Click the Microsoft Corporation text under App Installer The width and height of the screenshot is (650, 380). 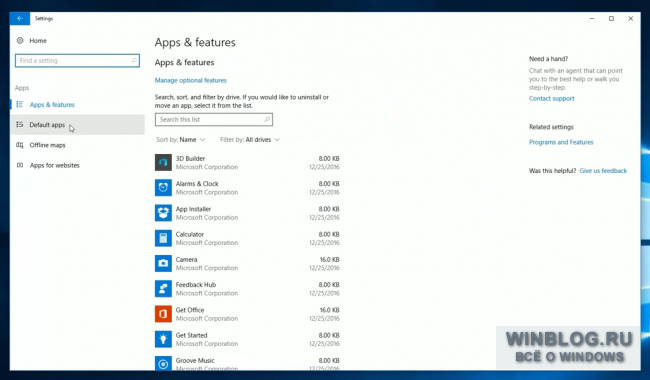click(x=207, y=218)
